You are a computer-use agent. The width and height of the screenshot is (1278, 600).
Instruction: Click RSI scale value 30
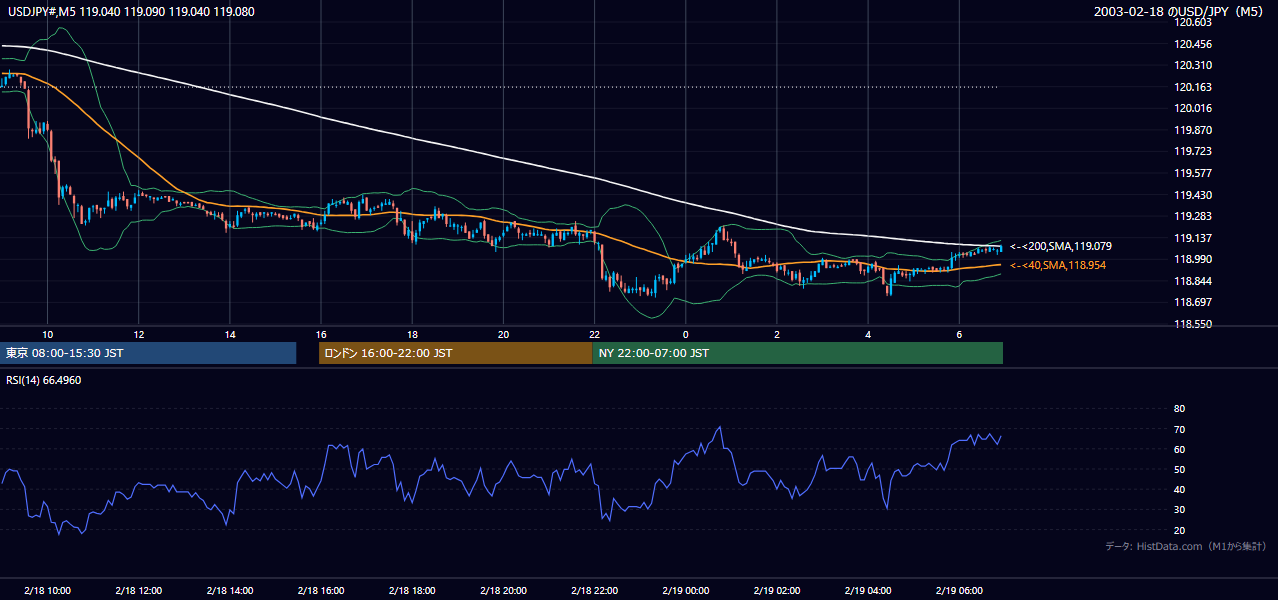tap(1179, 510)
